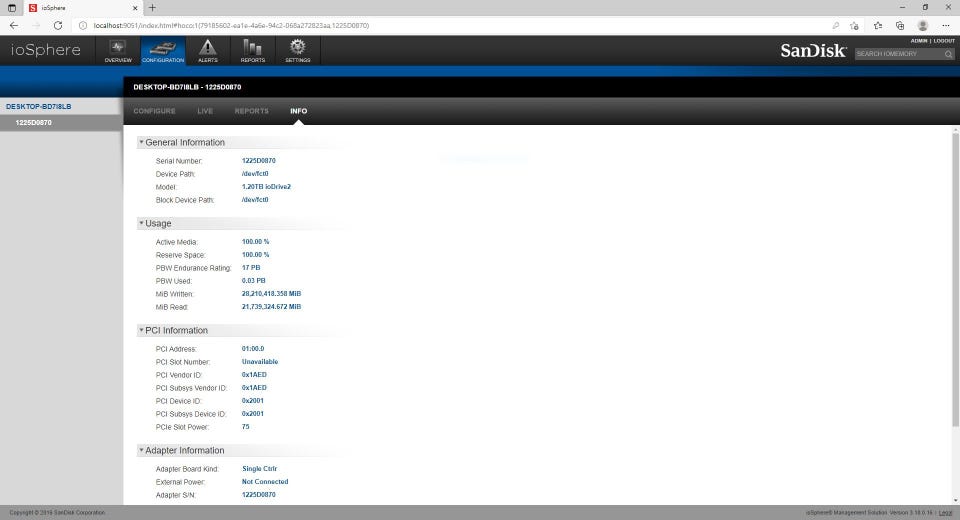Click the browser address bar URL

pos(231,26)
